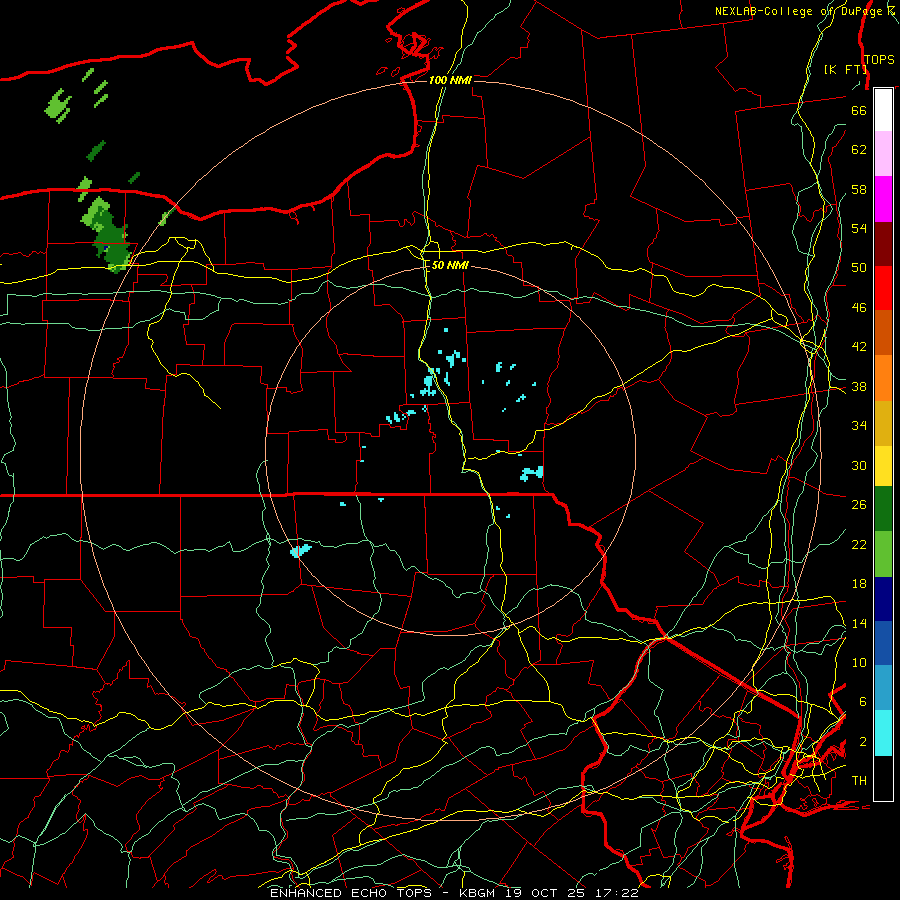Click the light green echo at the top-left corner
900x900 pixels.
point(57,106)
